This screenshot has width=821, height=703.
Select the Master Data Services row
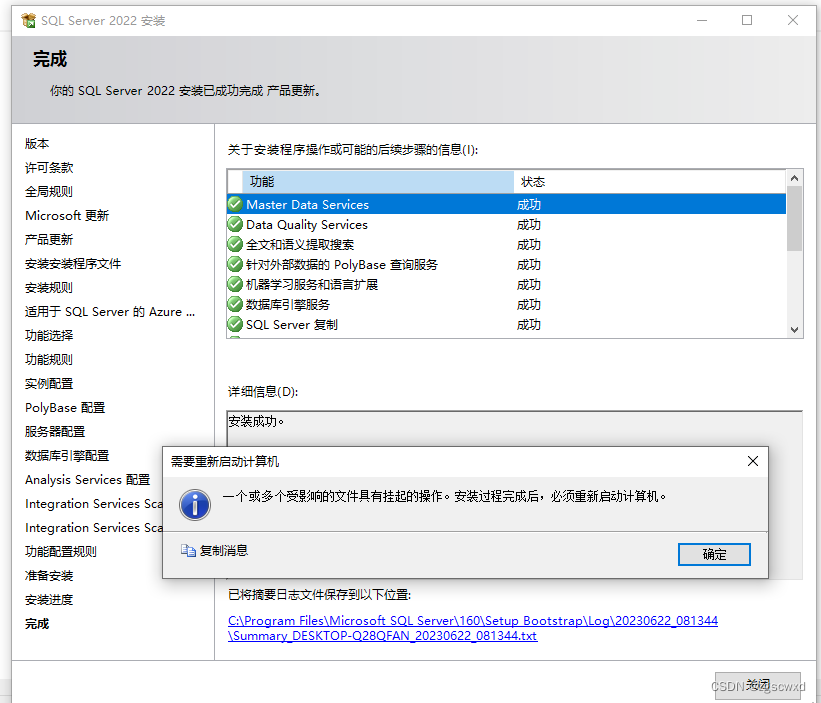point(506,204)
